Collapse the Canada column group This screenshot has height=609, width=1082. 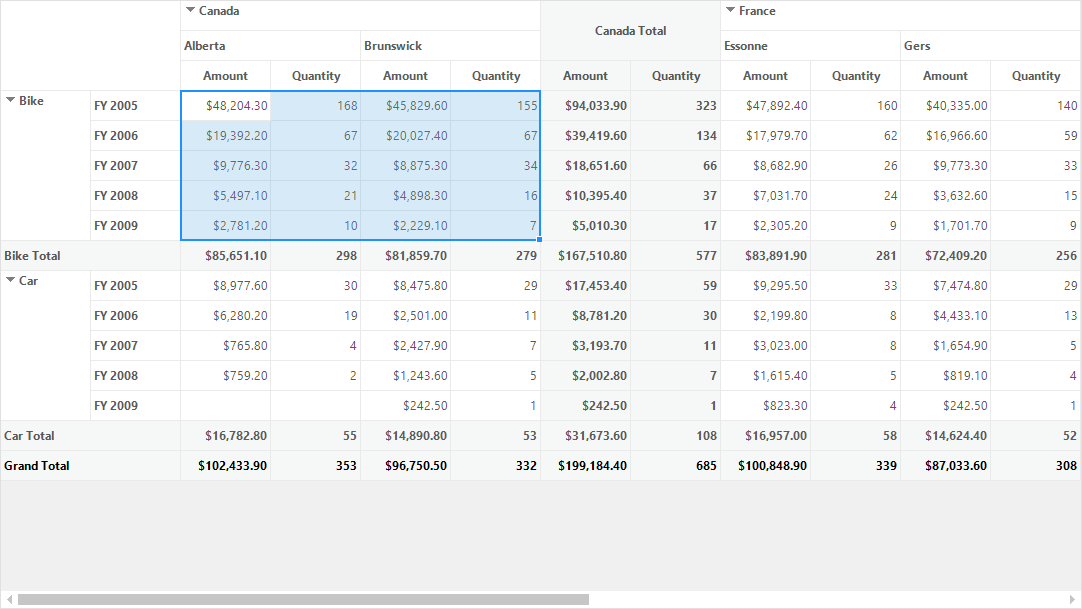190,10
